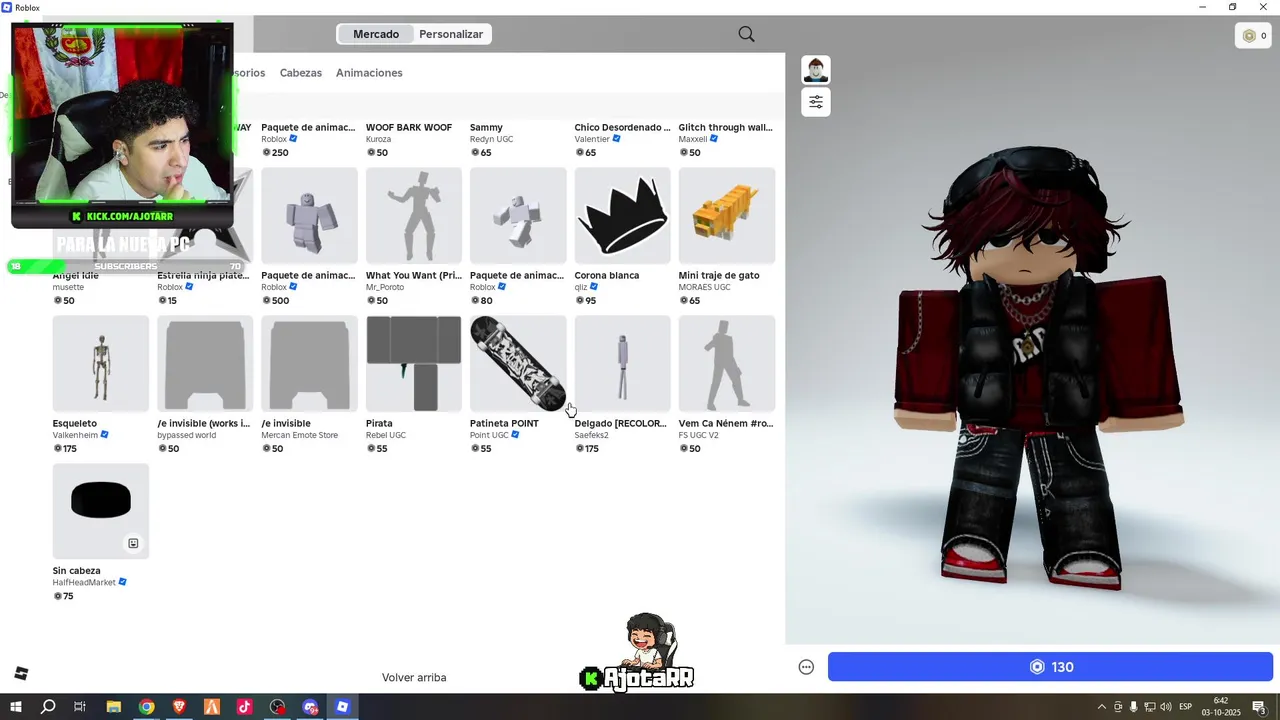The height and width of the screenshot is (720, 1280).
Task: Select the Delgado [RECOLOR item thumbnail
Action: pyautogui.click(x=622, y=364)
